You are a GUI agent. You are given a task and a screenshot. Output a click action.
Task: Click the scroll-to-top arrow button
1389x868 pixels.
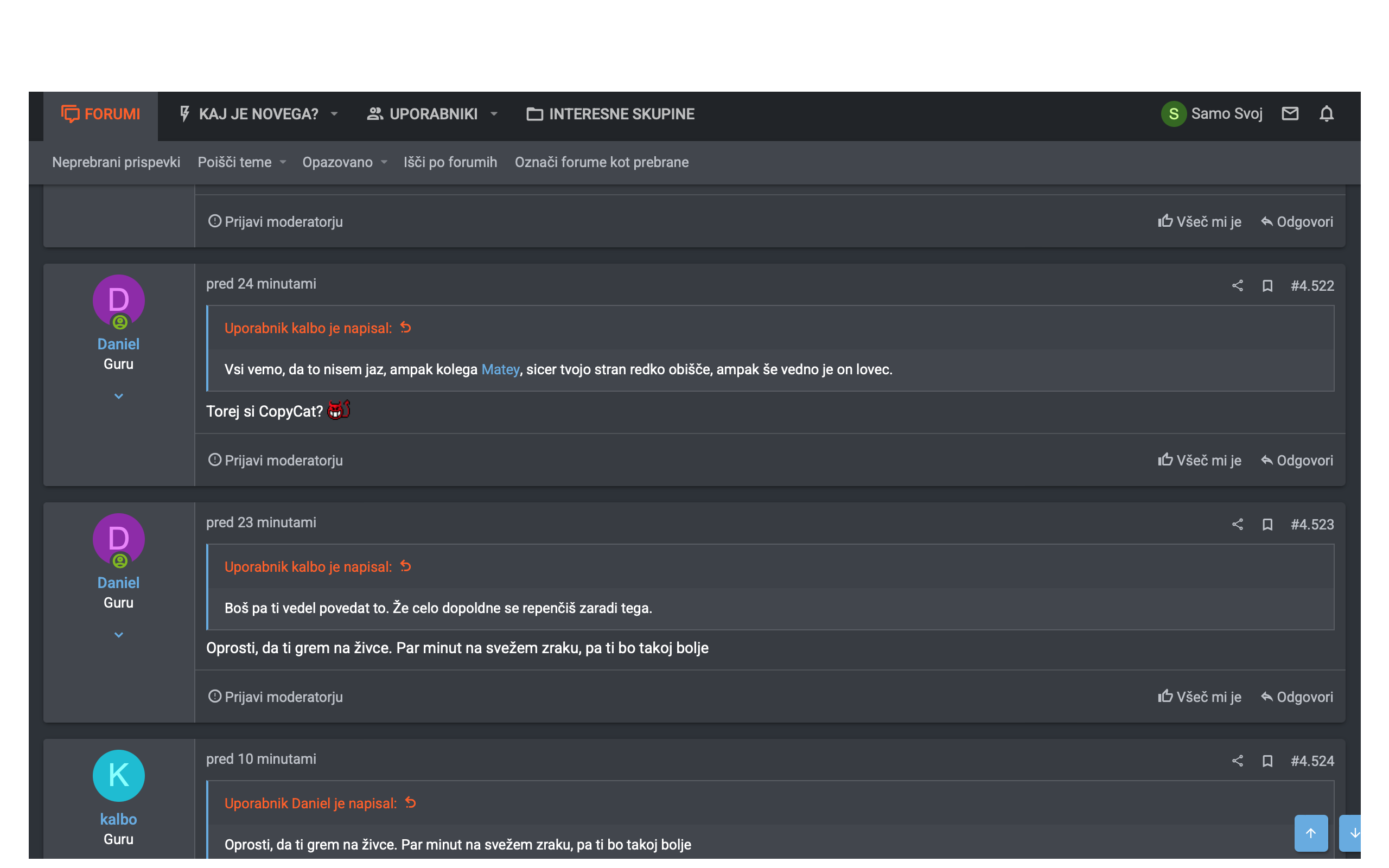pos(1311,832)
